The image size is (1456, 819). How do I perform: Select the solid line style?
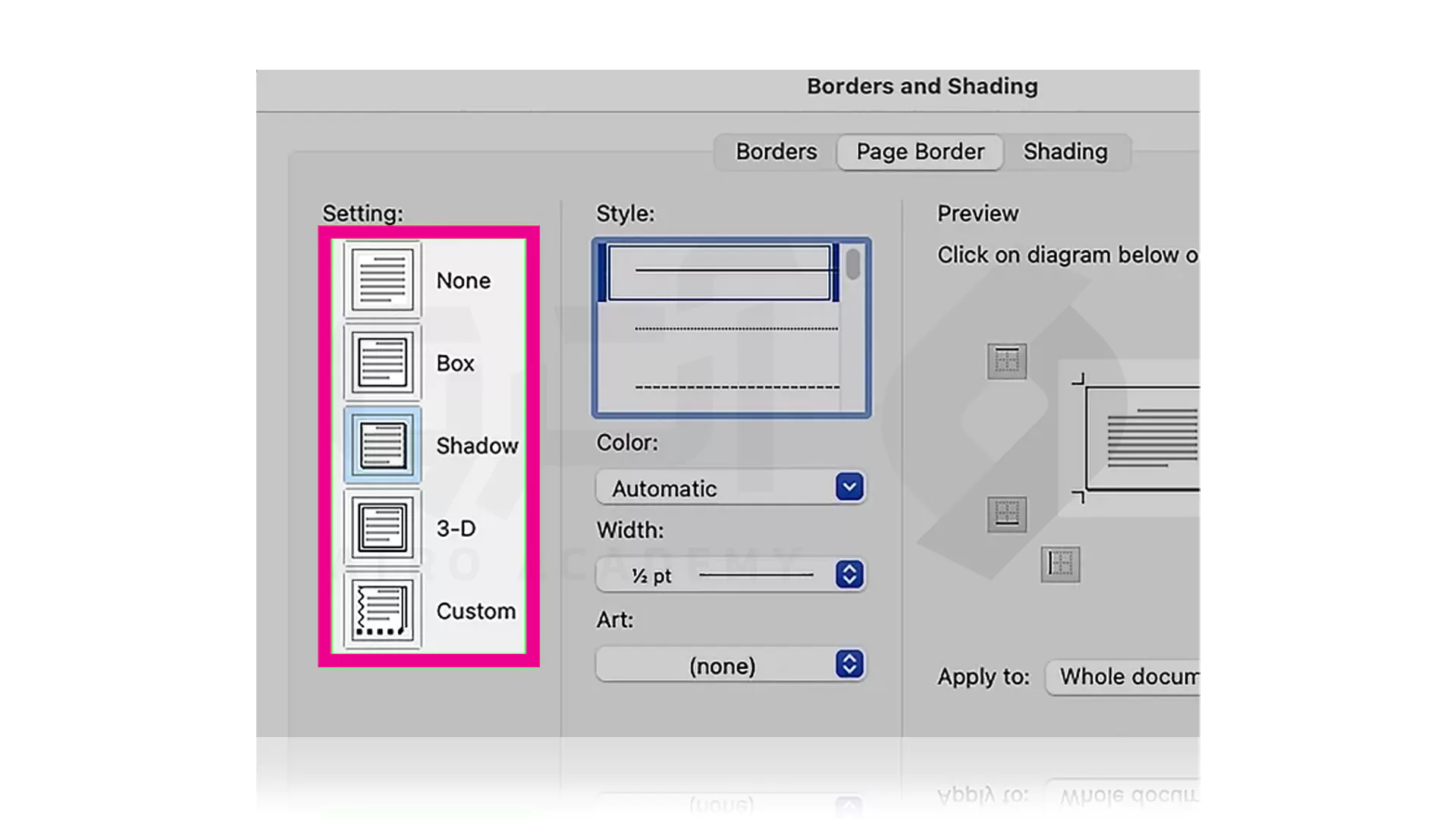click(x=719, y=271)
